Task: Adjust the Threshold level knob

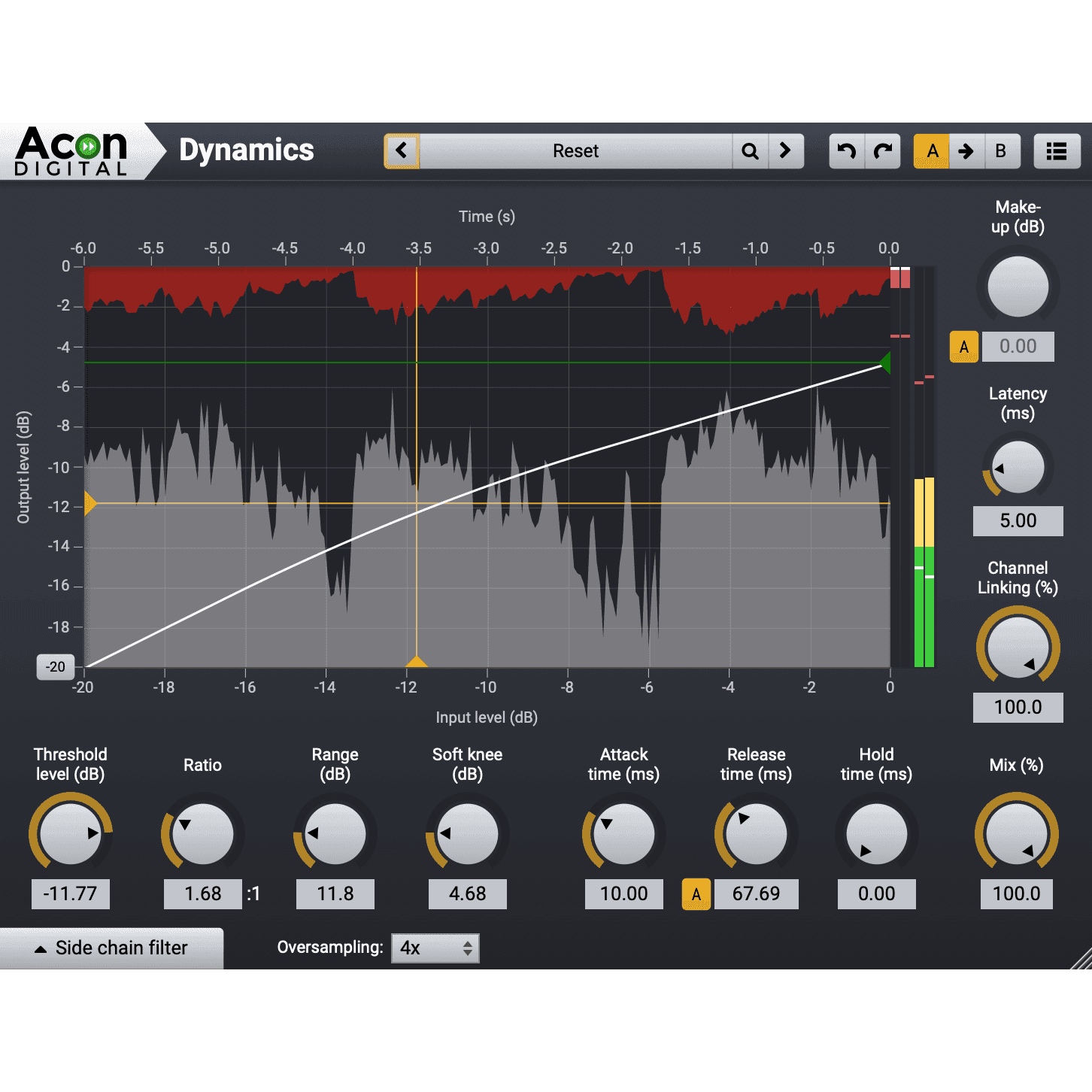Action: (71, 835)
